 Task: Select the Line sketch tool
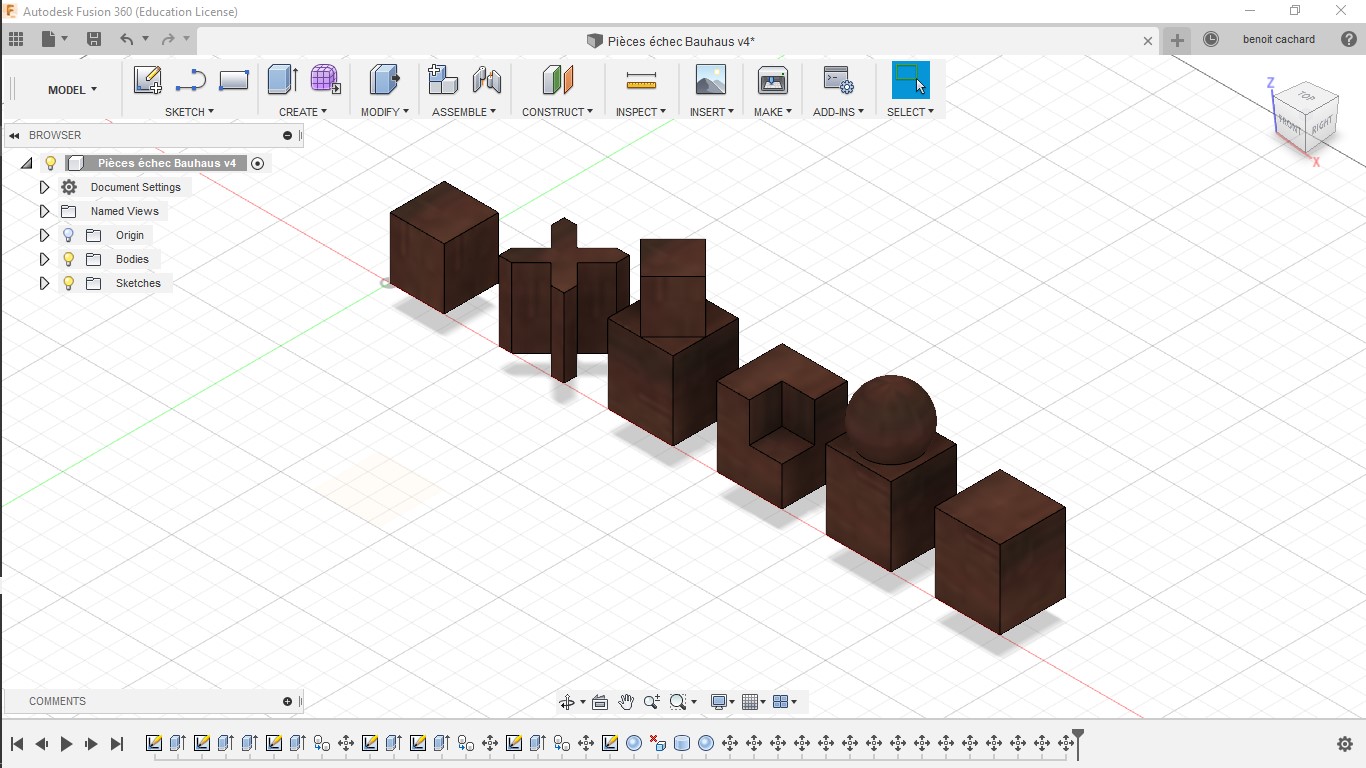coord(190,80)
